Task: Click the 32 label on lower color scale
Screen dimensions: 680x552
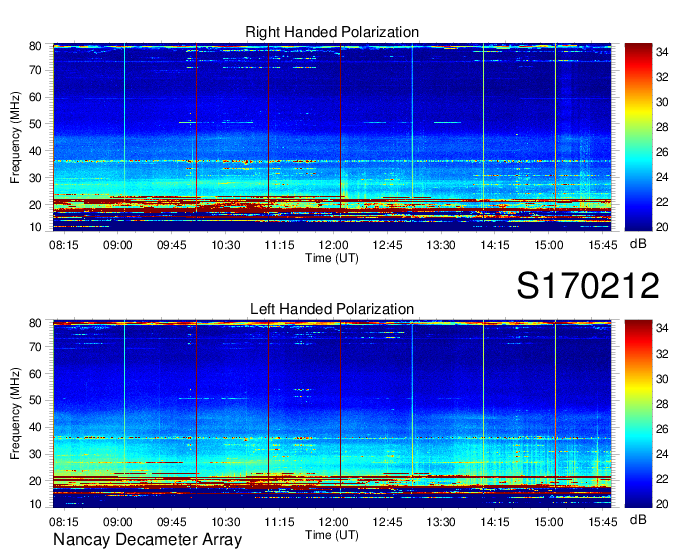Action: (x=662, y=354)
